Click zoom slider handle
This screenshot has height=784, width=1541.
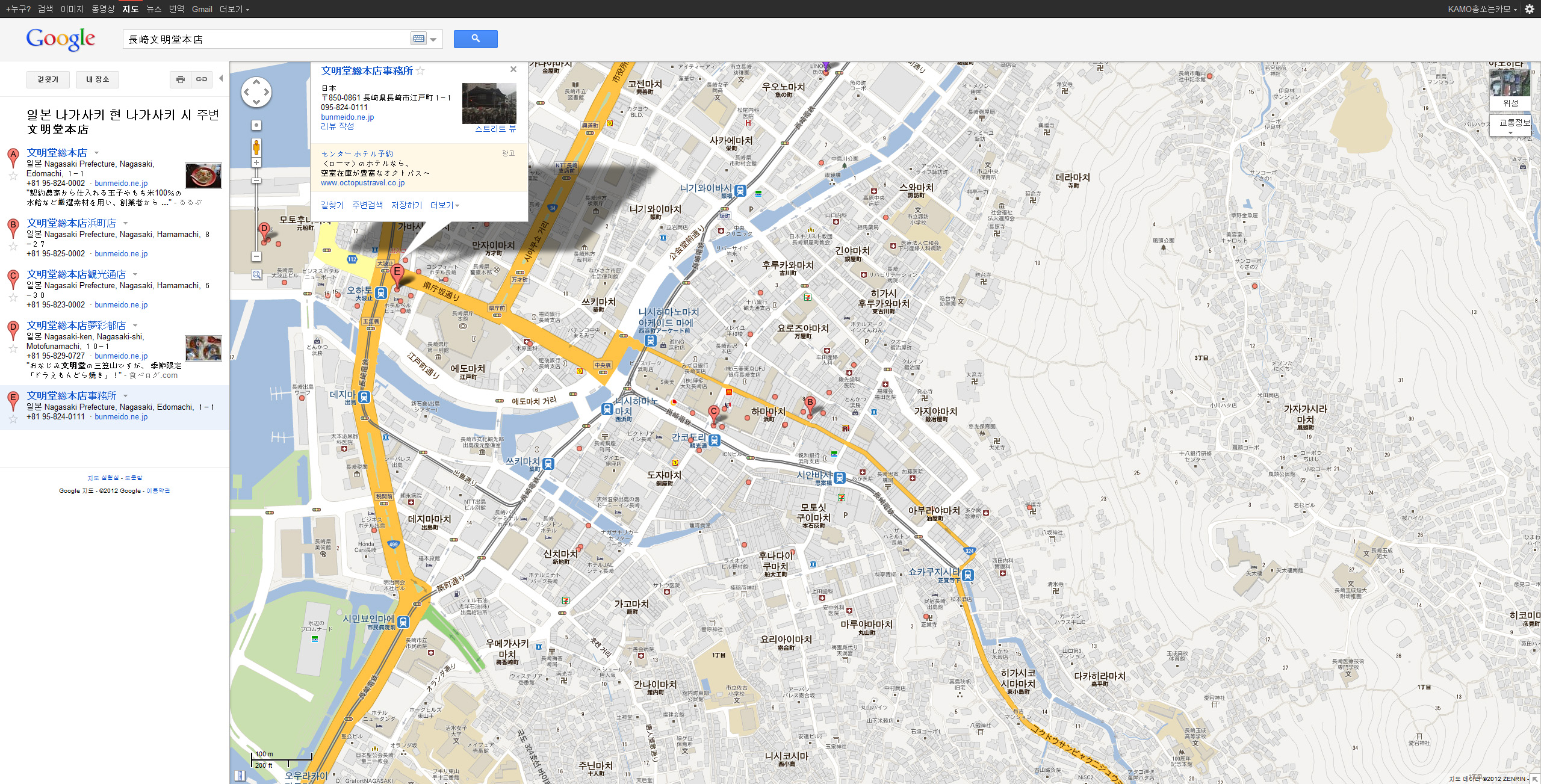(256, 180)
